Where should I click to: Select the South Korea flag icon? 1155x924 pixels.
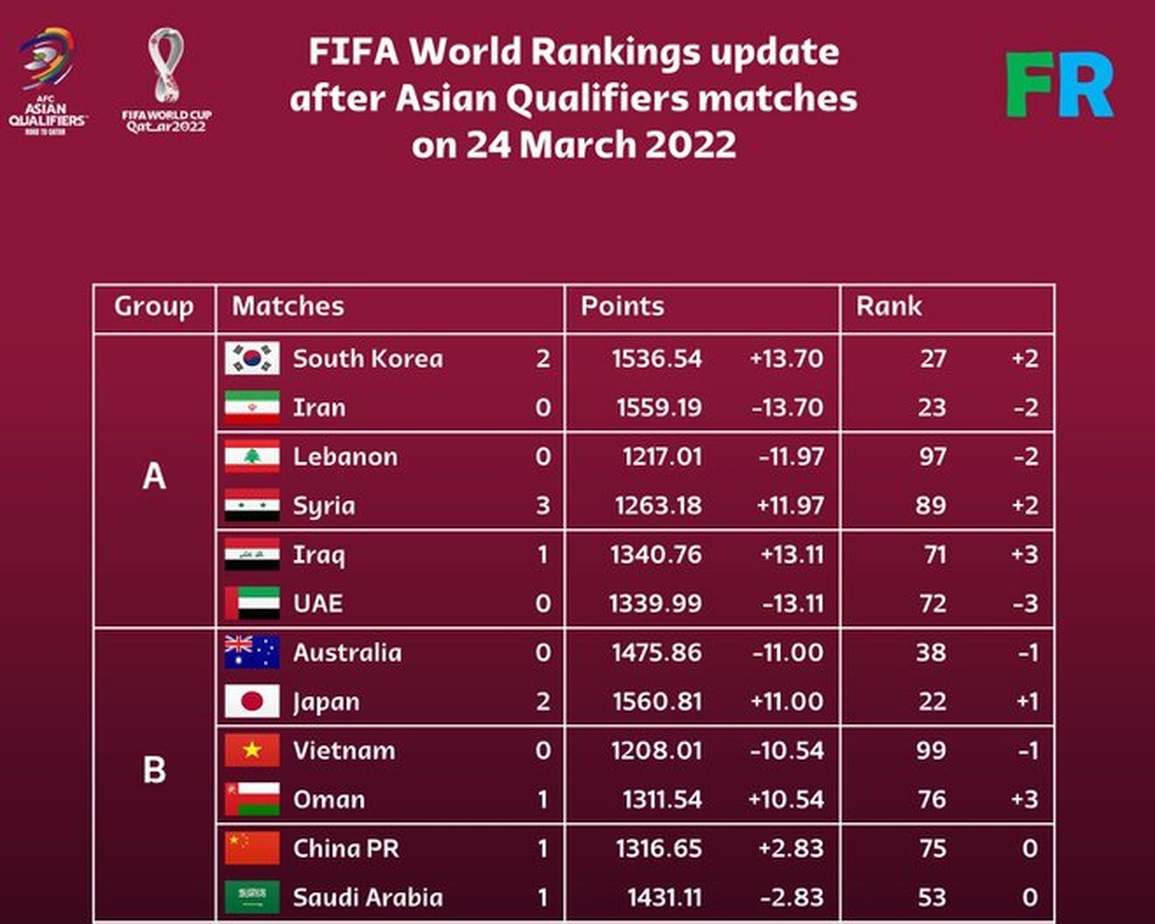point(252,358)
